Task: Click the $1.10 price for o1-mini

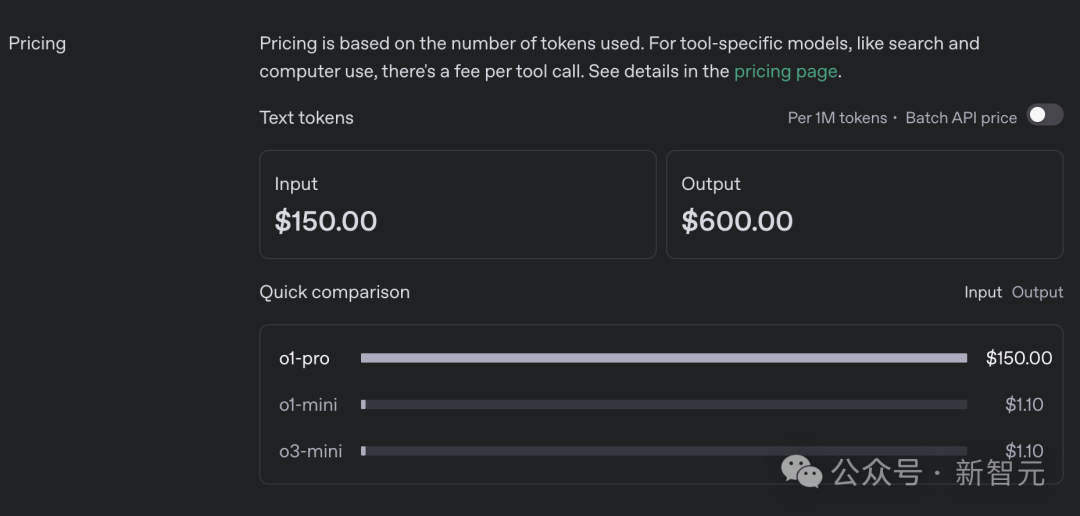Action: (x=1024, y=405)
